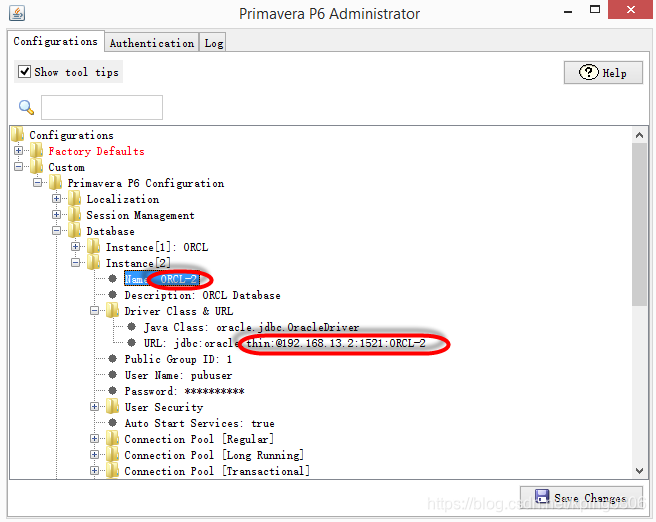Switch to the Configurations tab

pos(55,41)
